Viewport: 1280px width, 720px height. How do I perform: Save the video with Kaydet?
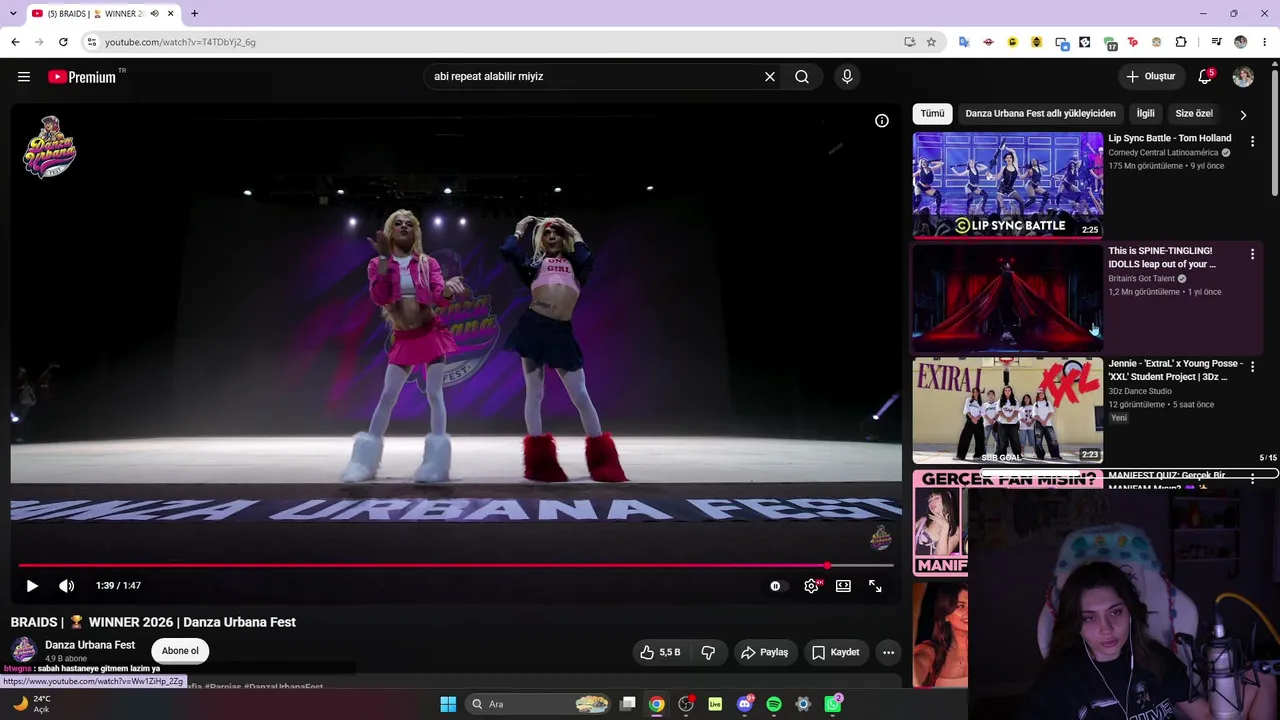pos(836,652)
